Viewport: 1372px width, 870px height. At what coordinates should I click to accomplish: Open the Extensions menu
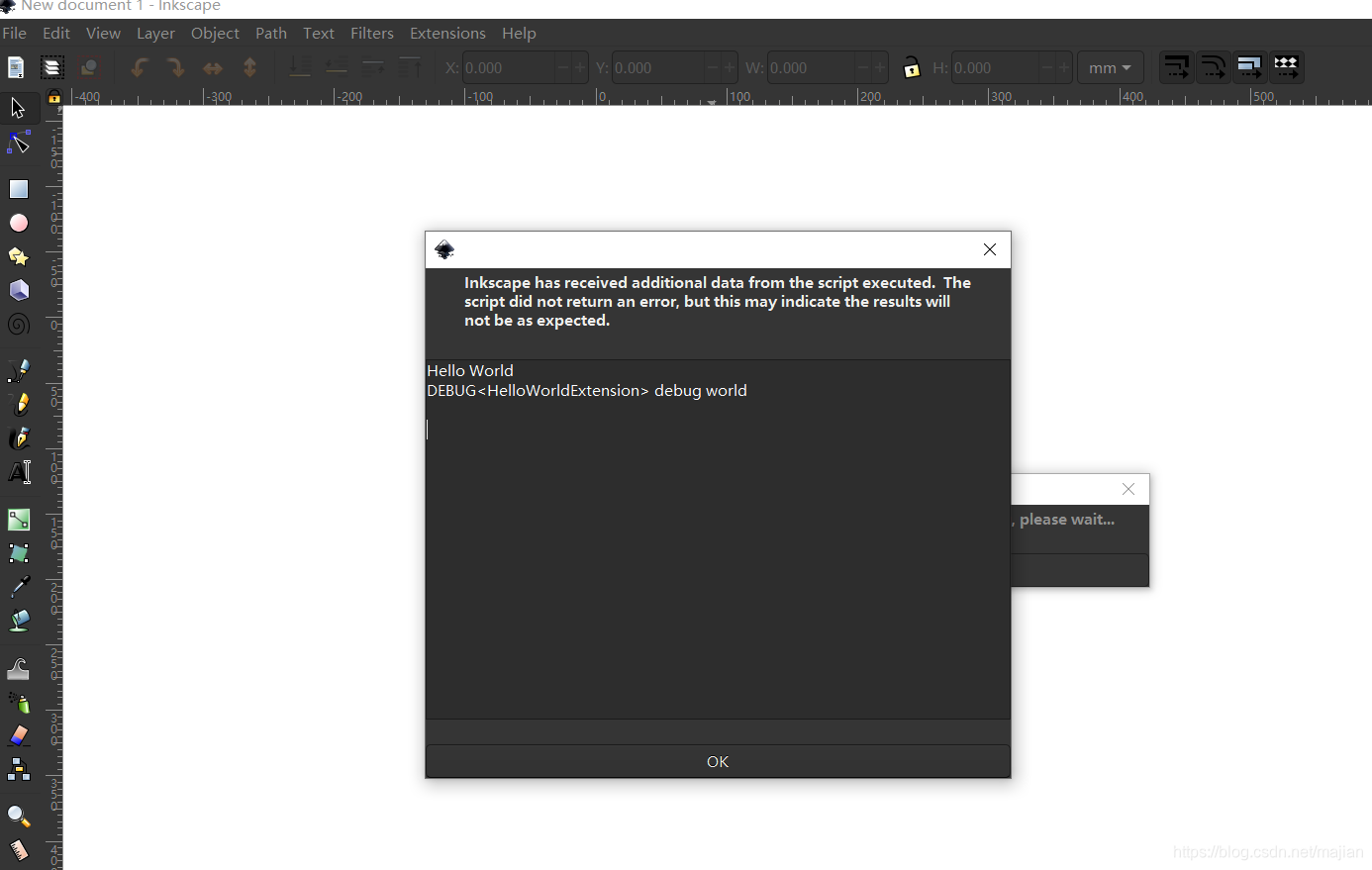(x=447, y=33)
